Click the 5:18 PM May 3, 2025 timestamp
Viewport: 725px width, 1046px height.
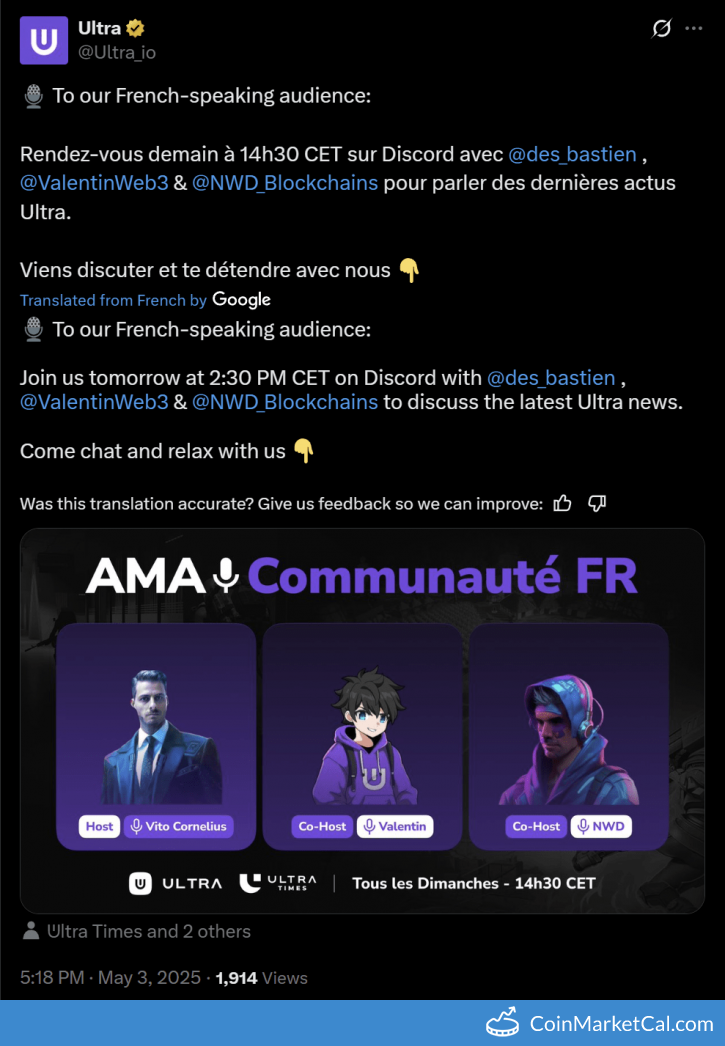(x=110, y=978)
